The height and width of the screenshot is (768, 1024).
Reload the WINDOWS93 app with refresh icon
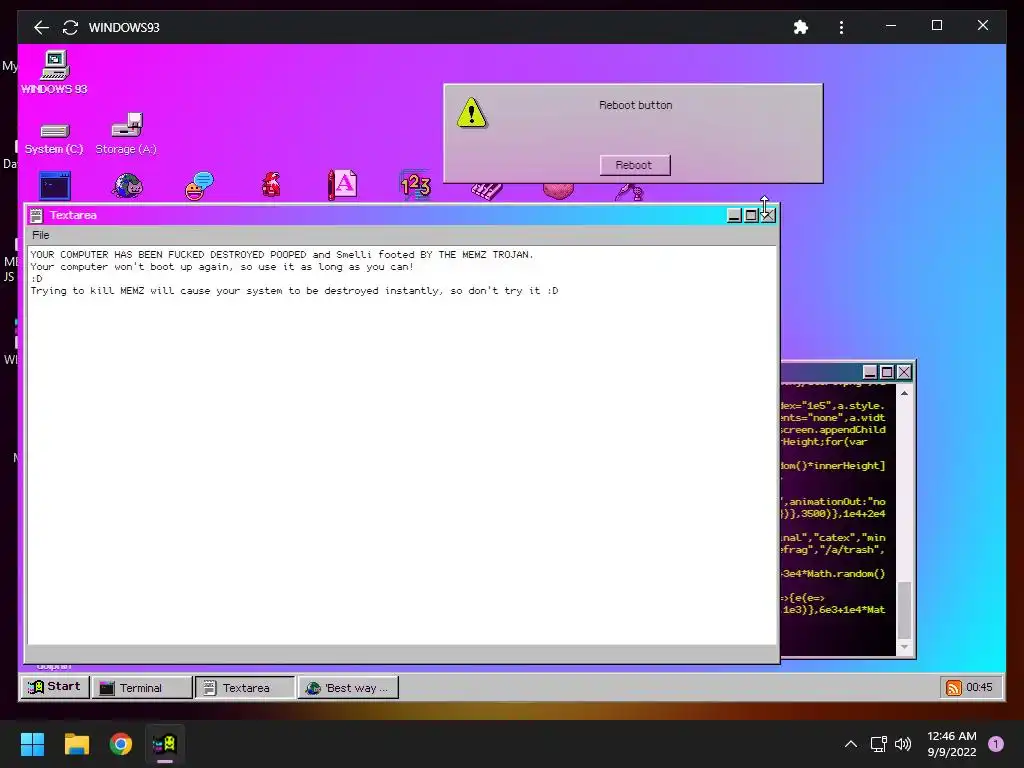pos(70,27)
